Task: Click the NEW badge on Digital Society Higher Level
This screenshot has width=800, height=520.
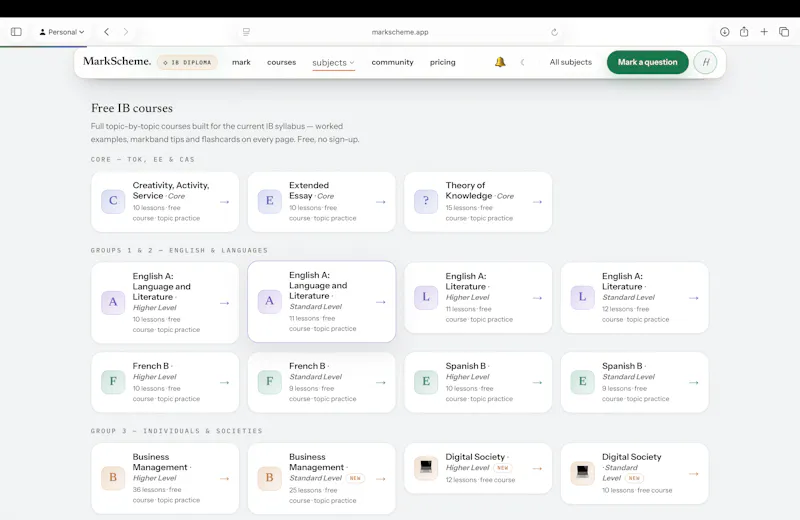Action: (503, 468)
